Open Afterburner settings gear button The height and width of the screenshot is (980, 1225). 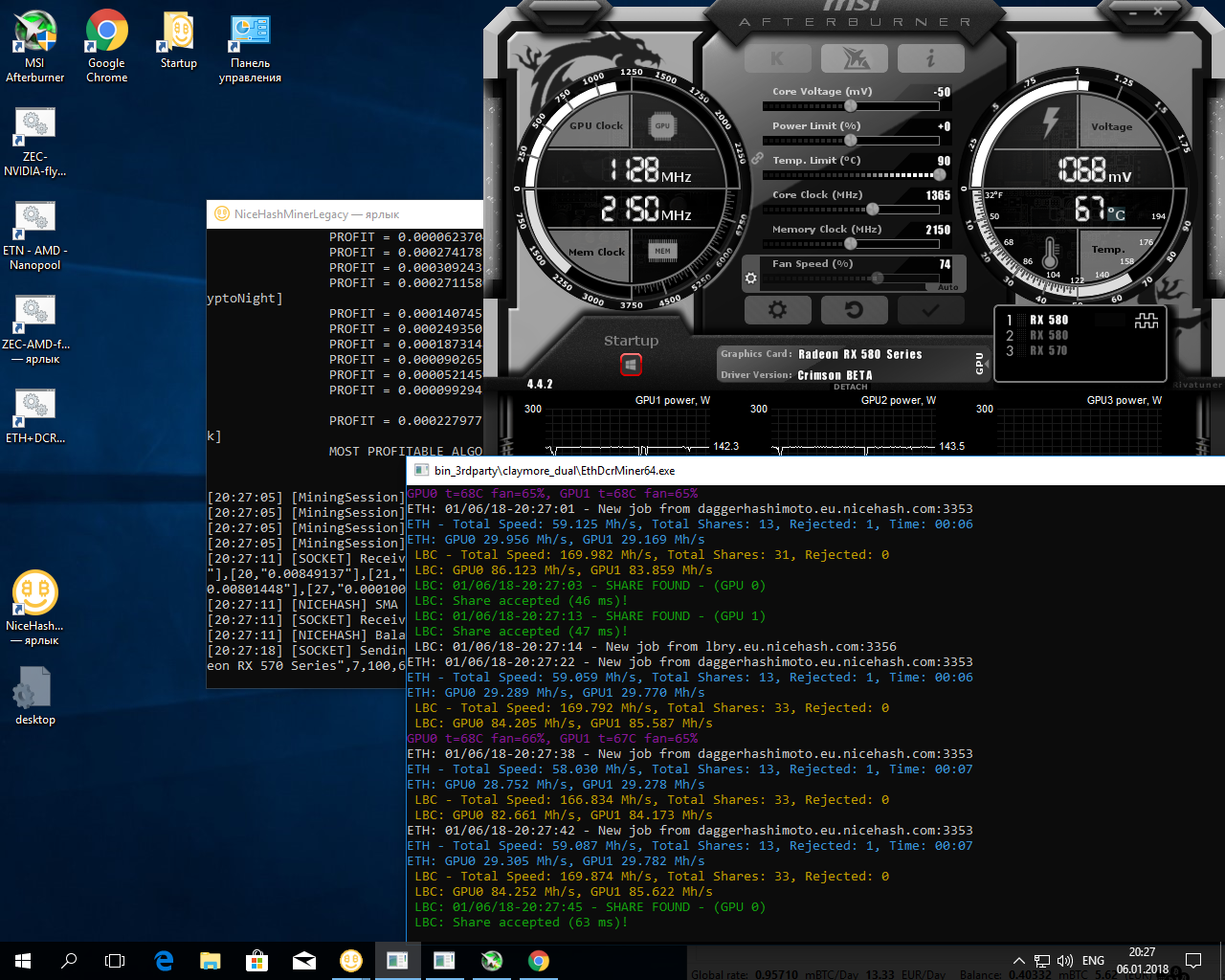click(x=777, y=310)
